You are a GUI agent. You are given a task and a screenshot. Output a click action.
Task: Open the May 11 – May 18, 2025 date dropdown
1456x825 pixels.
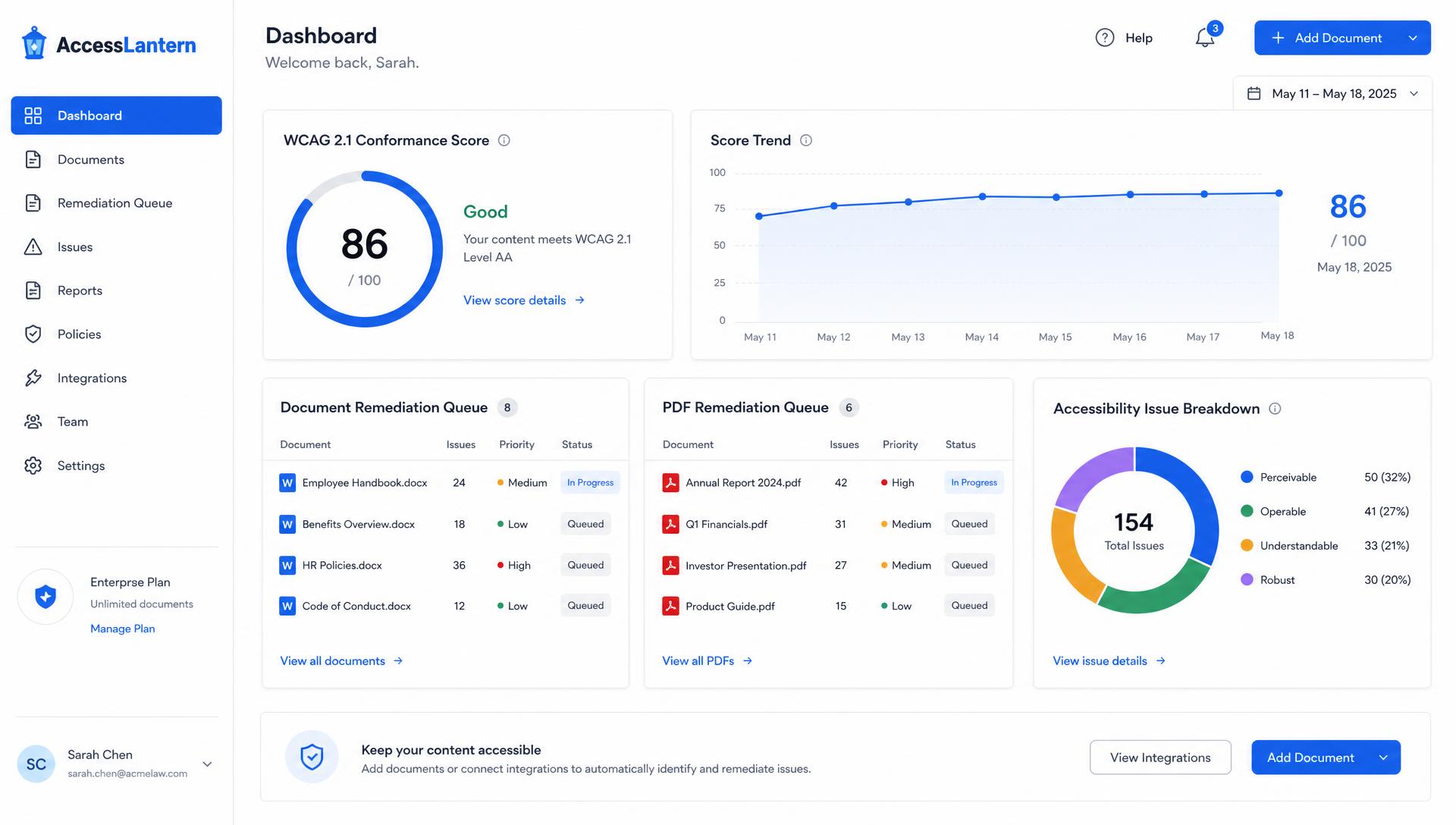[x=1332, y=93]
